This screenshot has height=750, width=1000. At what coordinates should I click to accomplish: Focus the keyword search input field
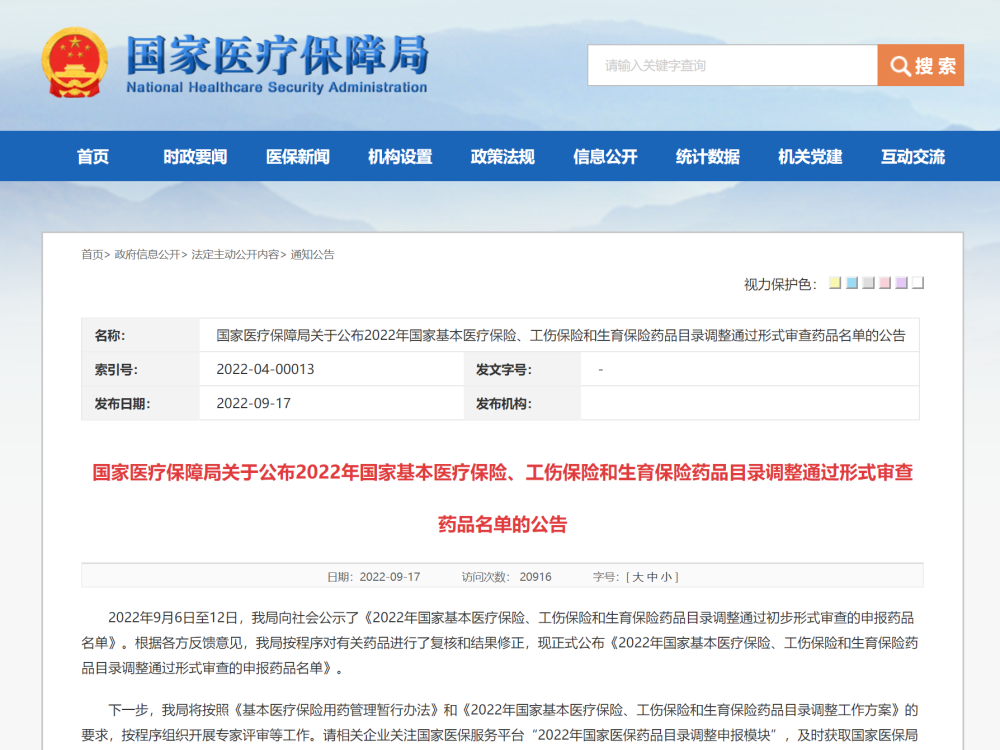(x=732, y=65)
